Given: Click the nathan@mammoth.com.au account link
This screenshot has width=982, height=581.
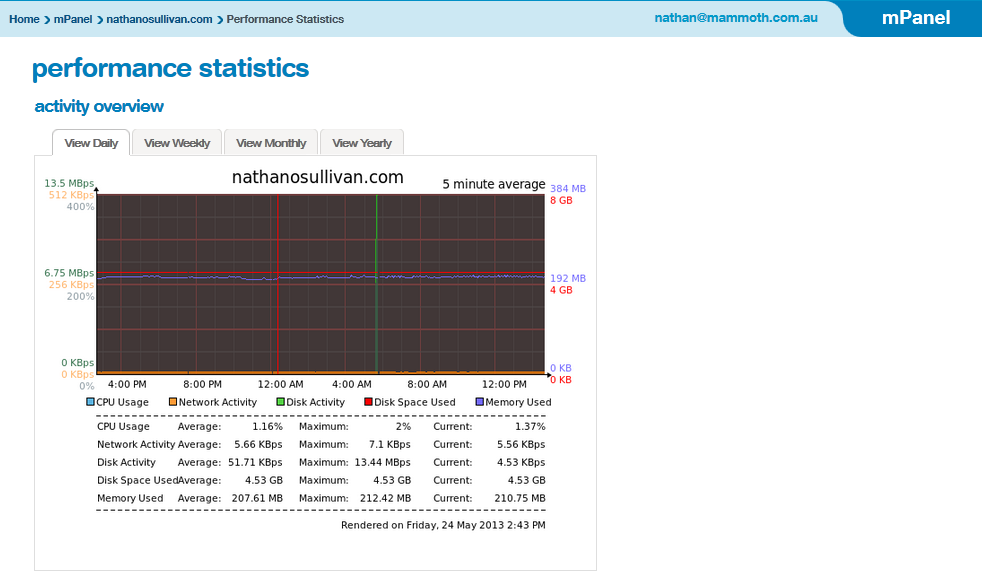Looking at the screenshot, I should click(736, 18).
